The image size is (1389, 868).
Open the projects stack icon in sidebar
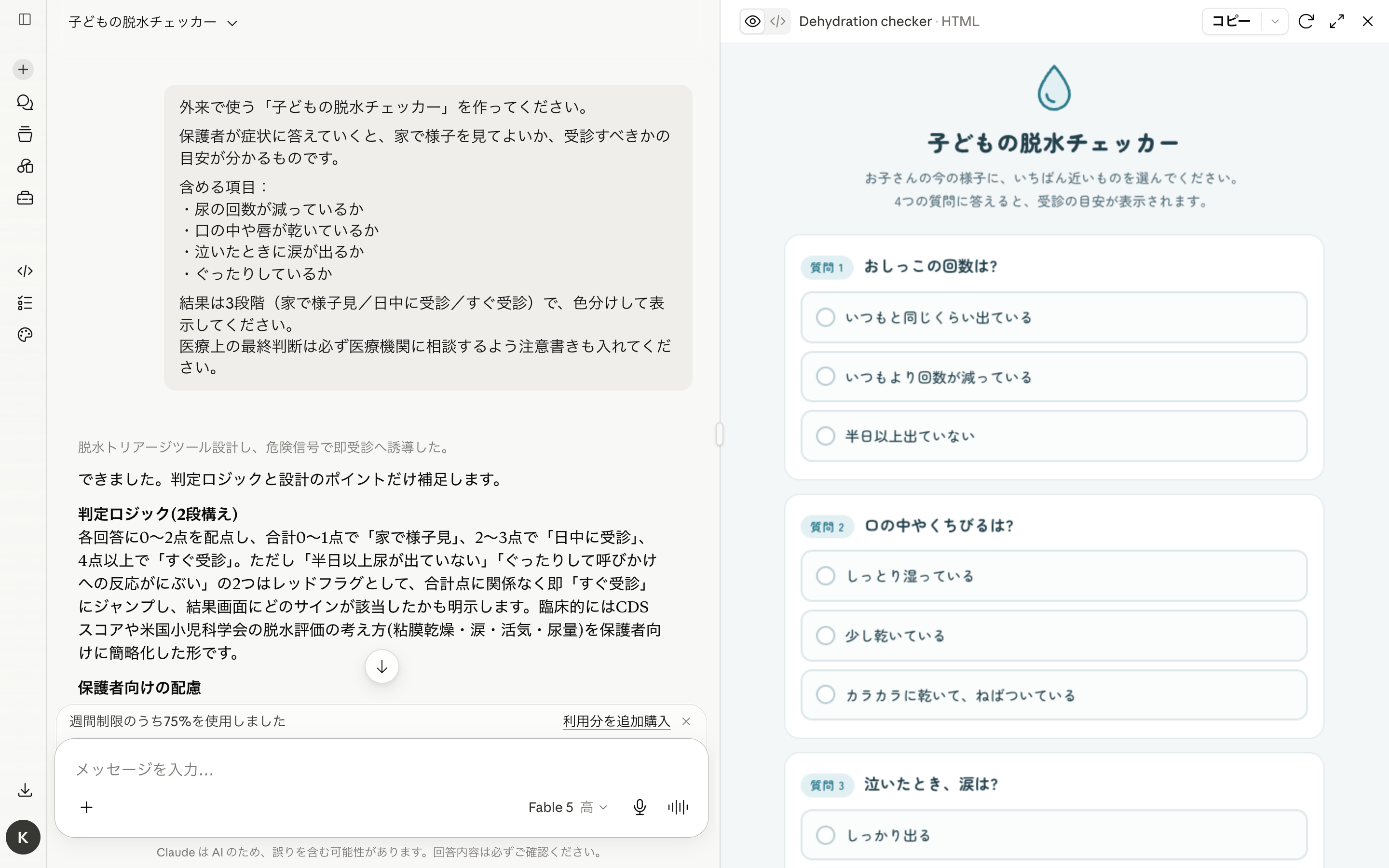[x=25, y=135]
